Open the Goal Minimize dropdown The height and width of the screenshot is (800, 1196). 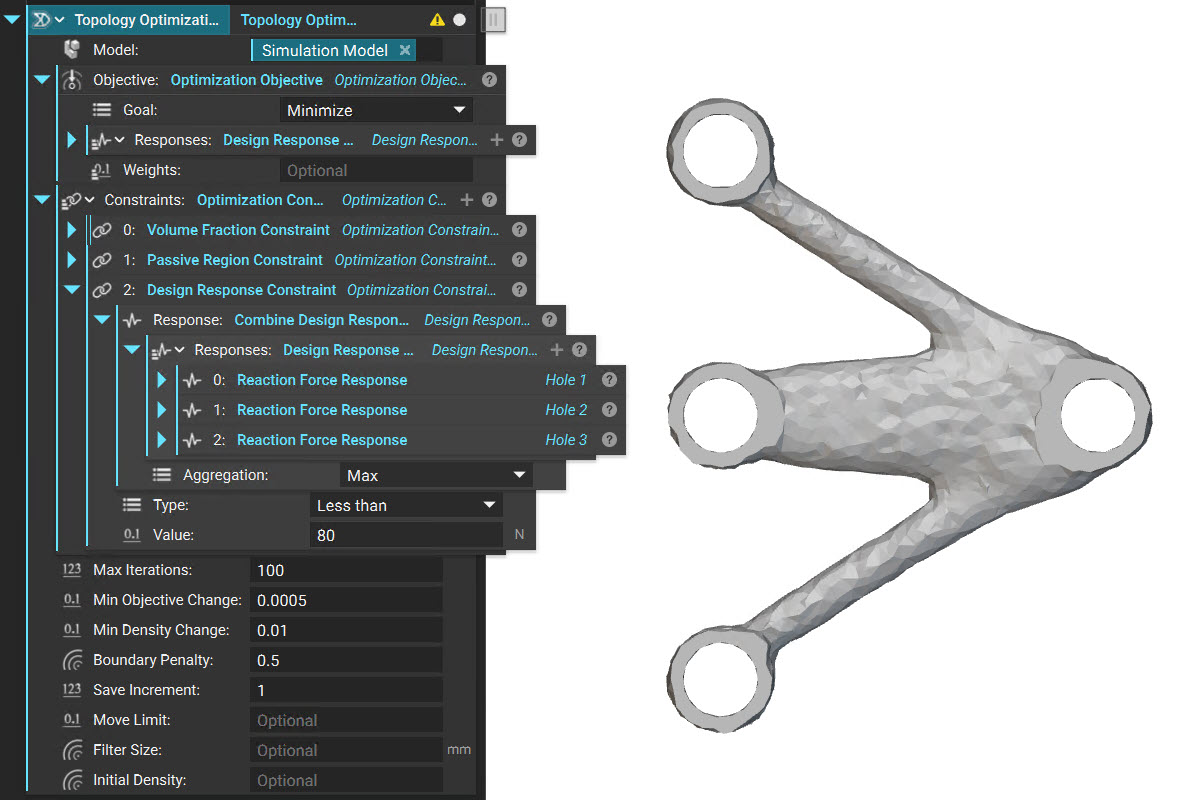tap(376, 111)
